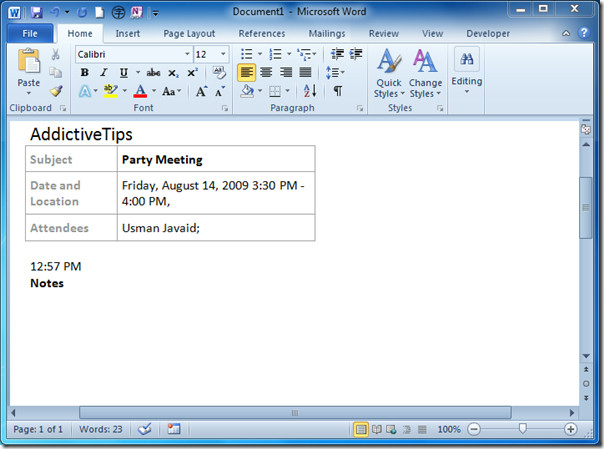Clear formatting with eraser icon

219,72
